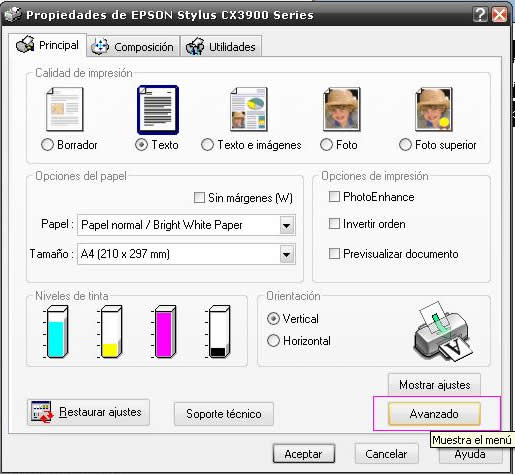Switch to the Composición tab

[133, 47]
